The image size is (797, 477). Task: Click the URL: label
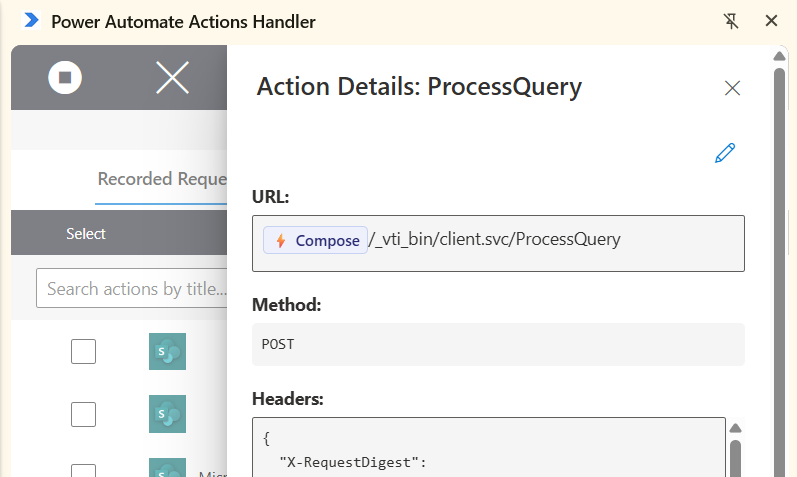coord(270,197)
